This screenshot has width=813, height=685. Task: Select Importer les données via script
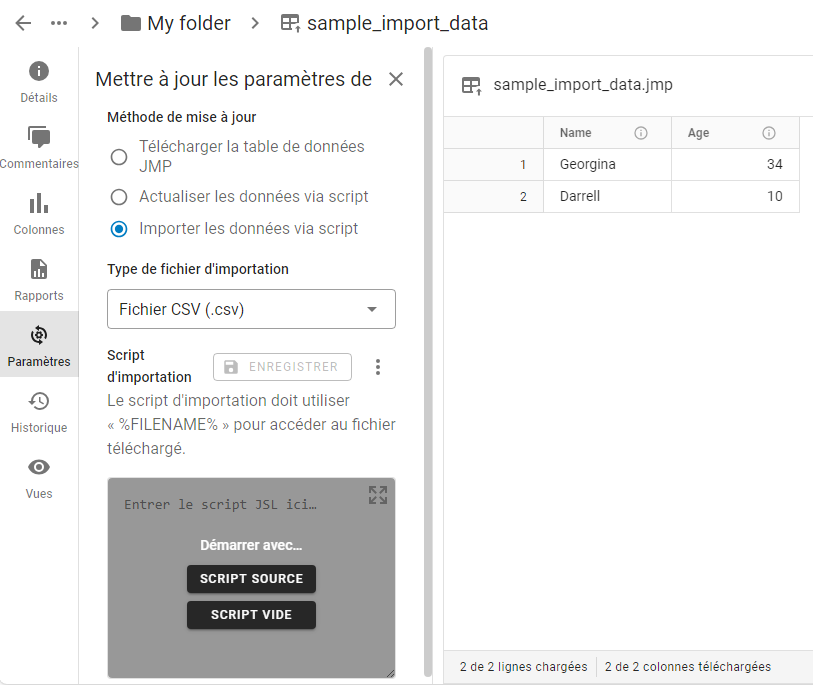click(119, 229)
